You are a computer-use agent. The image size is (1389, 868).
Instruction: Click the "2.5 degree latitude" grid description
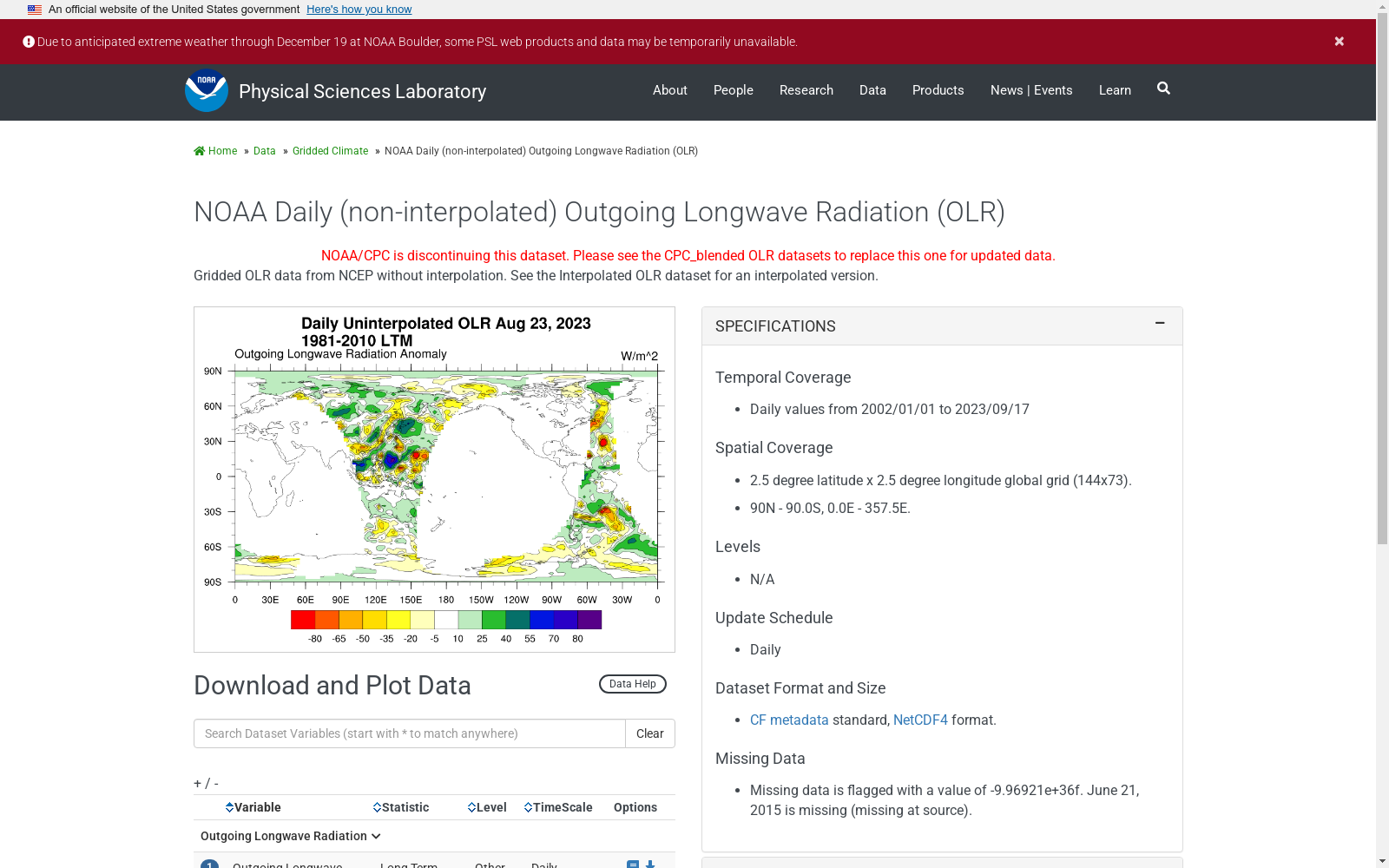click(x=941, y=481)
